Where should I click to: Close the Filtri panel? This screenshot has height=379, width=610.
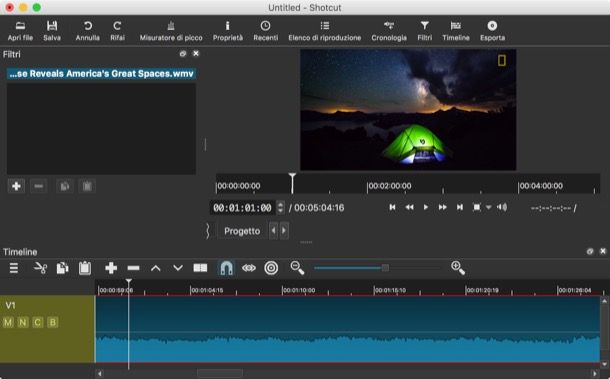(x=196, y=53)
